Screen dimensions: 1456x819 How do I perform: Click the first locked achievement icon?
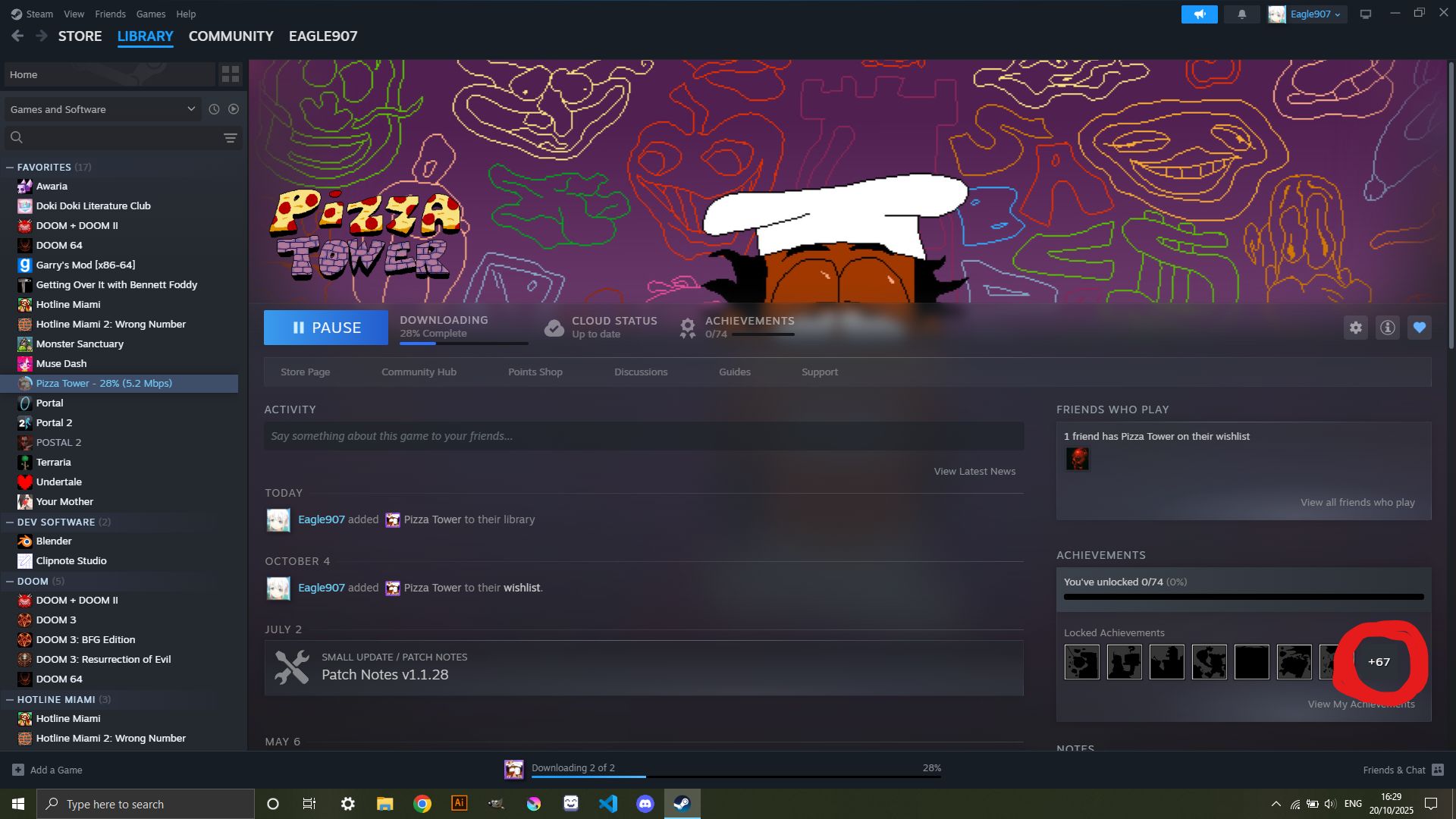(x=1081, y=662)
